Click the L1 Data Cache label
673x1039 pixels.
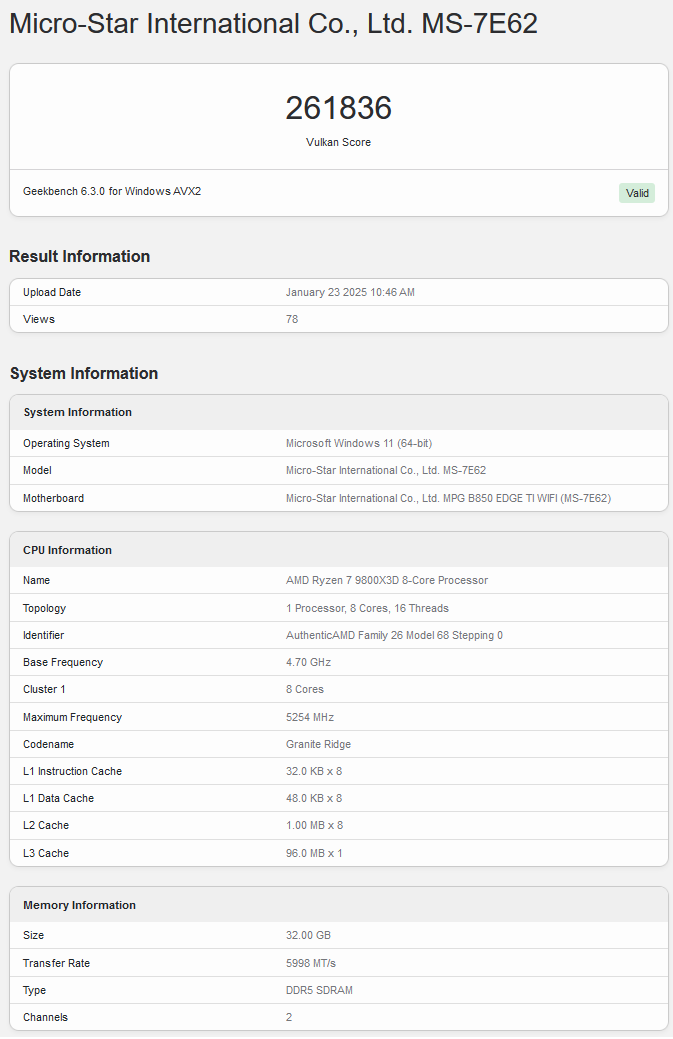tap(58, 799)
